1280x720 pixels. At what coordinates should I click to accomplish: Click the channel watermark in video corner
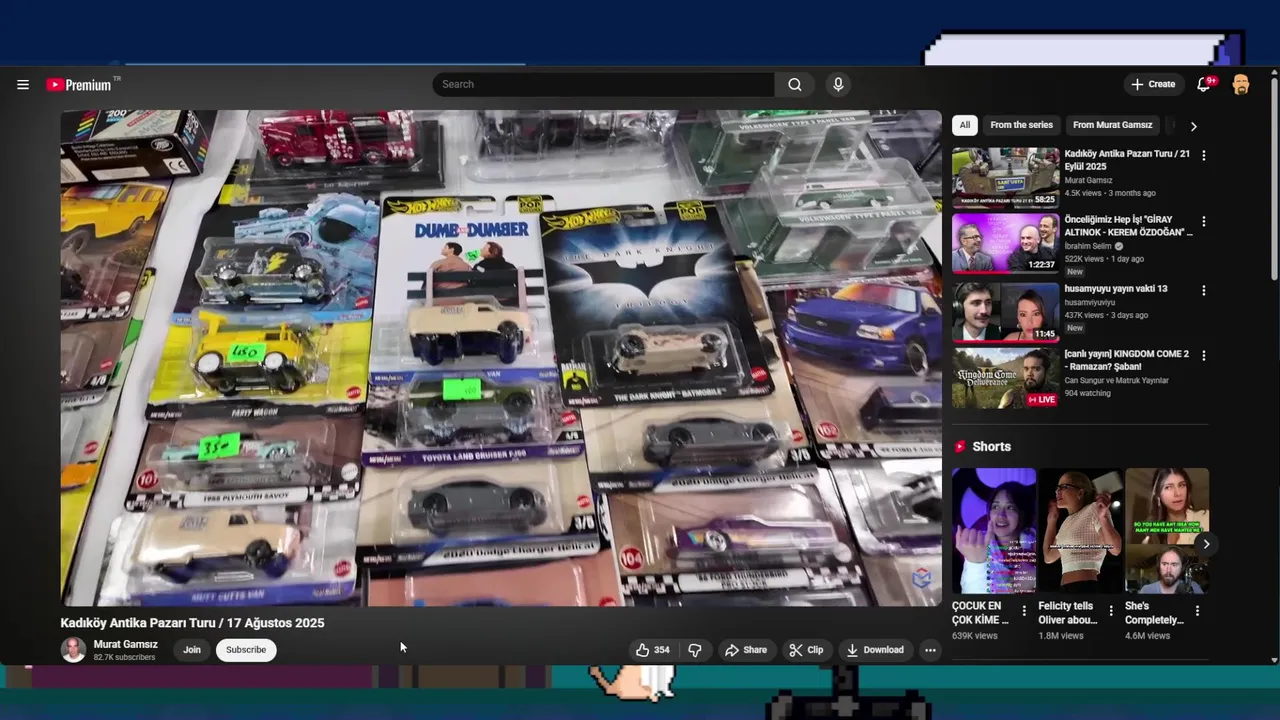tap(922, 578)
